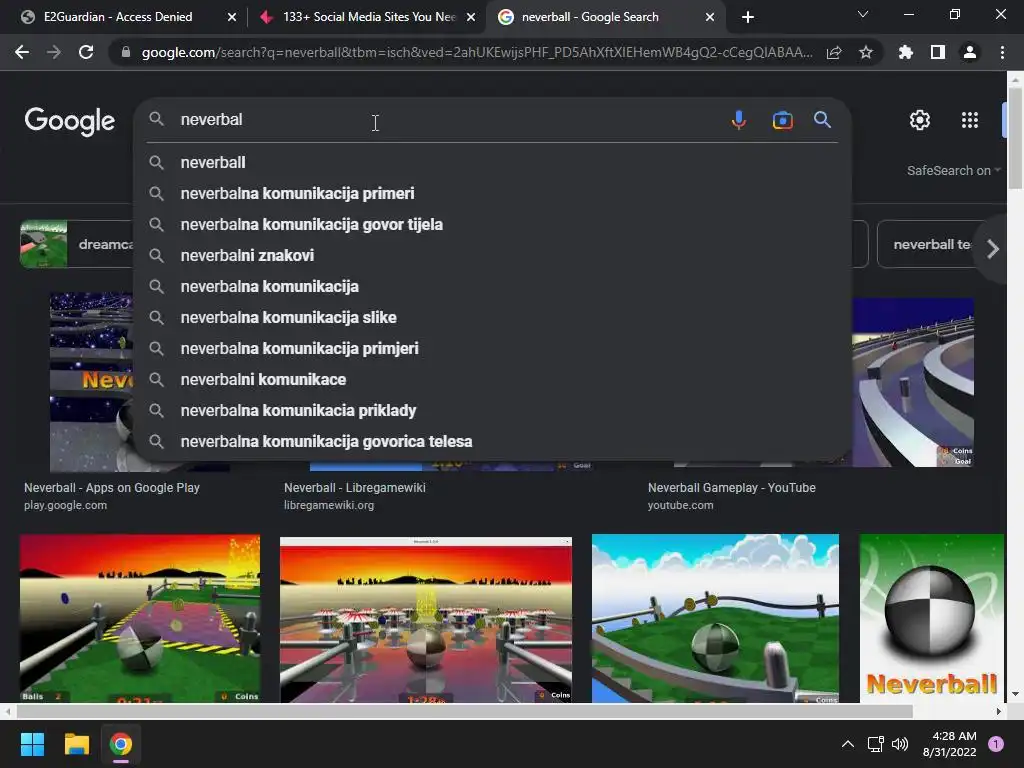The image size is (1024, 768).
Task: Bookmark this tab with star icon
Action: 866,52
